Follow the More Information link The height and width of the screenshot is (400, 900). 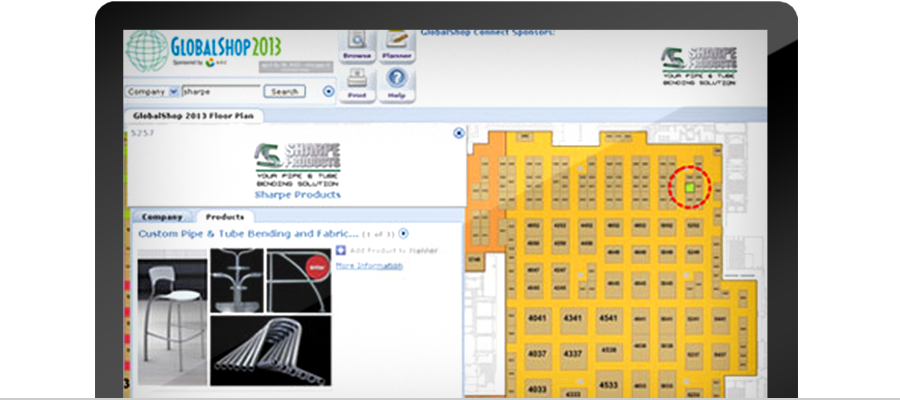(369, 265)
